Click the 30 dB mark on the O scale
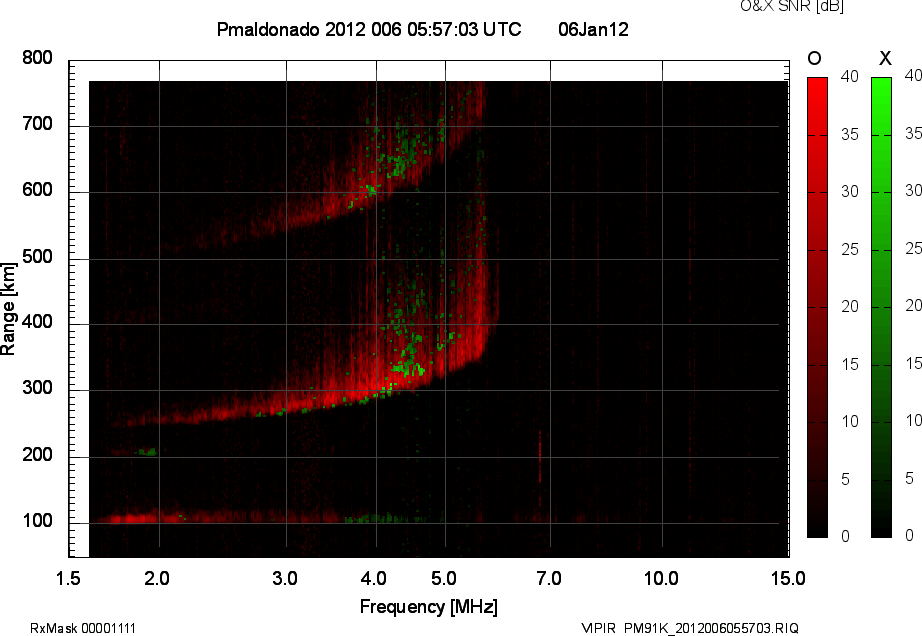Viewport: 922px width, 636px height. point(850,192)
